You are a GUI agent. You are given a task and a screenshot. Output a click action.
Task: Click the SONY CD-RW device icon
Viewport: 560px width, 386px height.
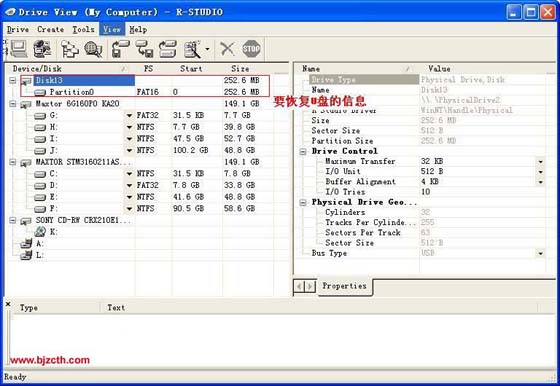(x=26, y=221)
